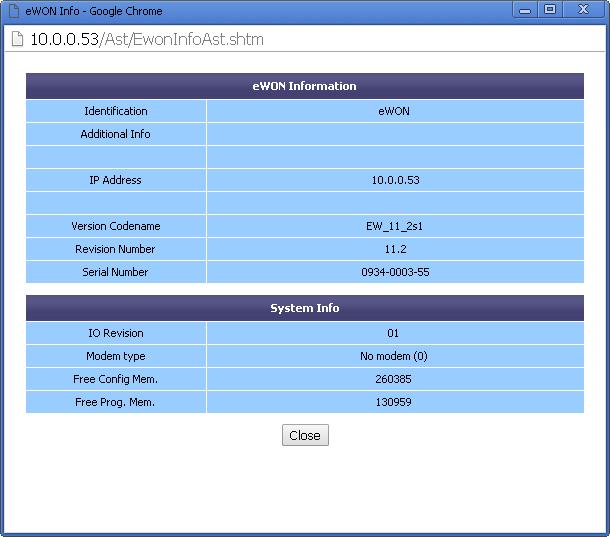Click the 'Free Prog. Mem.' label cell

coord(116,402)
